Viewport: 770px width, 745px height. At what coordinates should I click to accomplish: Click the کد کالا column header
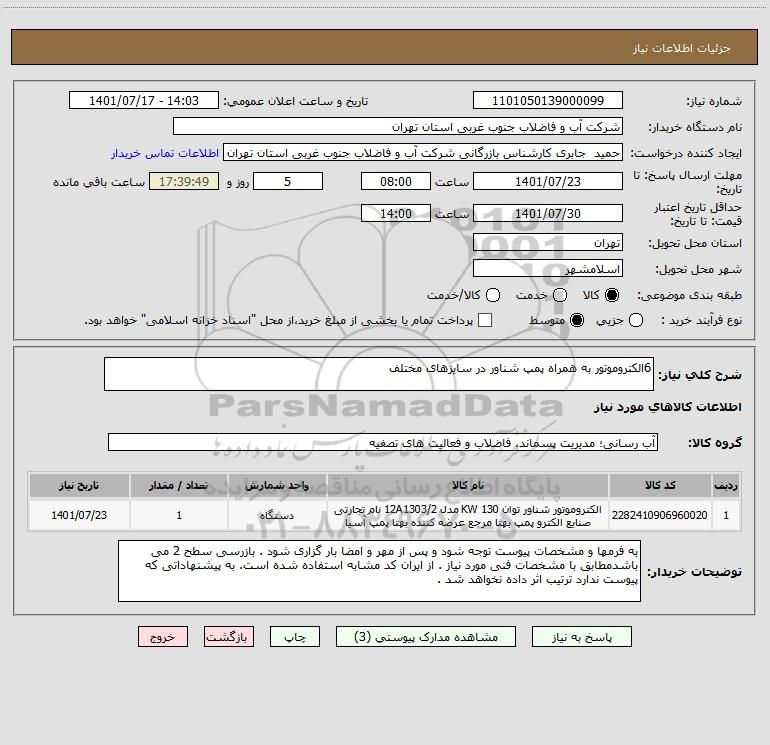(x=660, y=485)
